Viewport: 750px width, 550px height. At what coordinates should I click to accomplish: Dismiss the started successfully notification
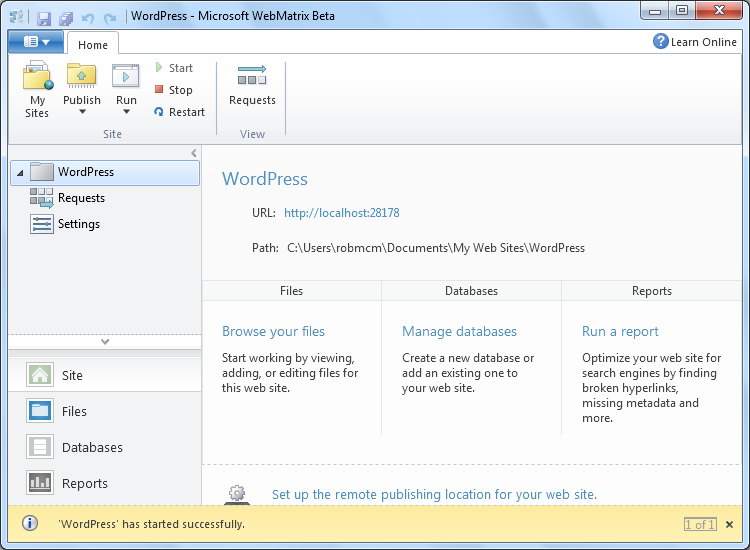point(729,524)
